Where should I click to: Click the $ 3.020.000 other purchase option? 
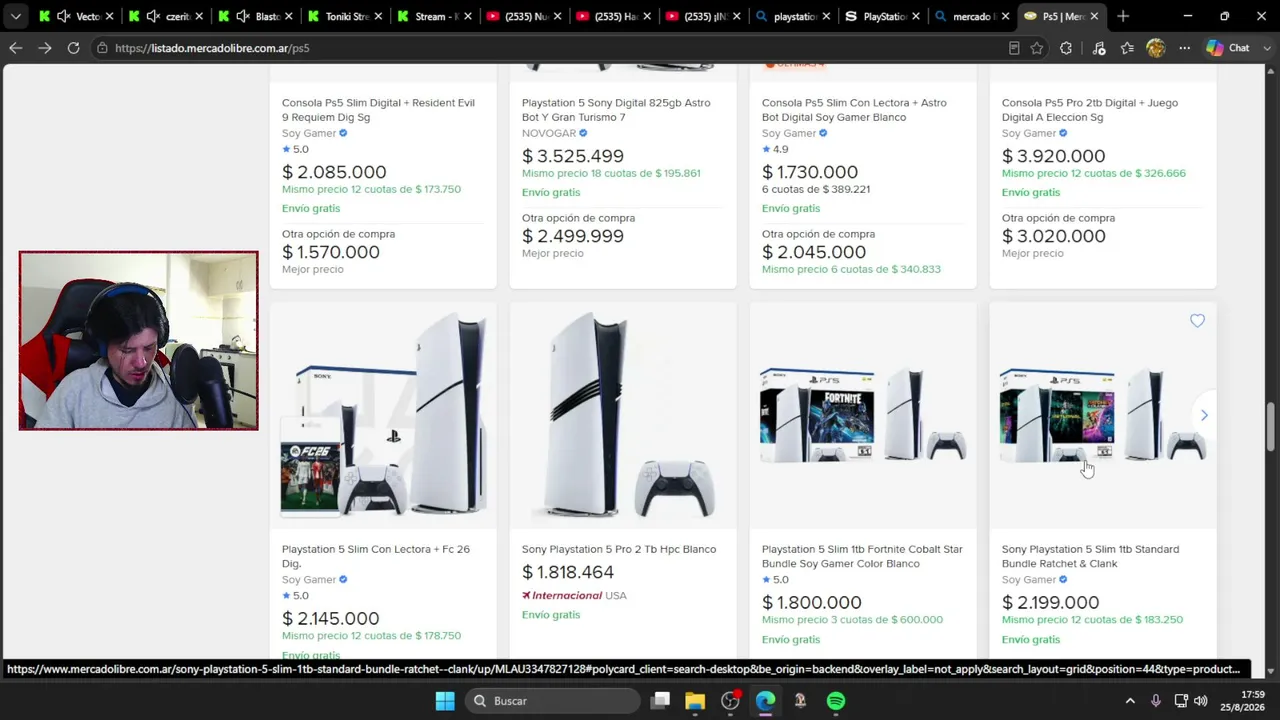[x=1054, y=236]
